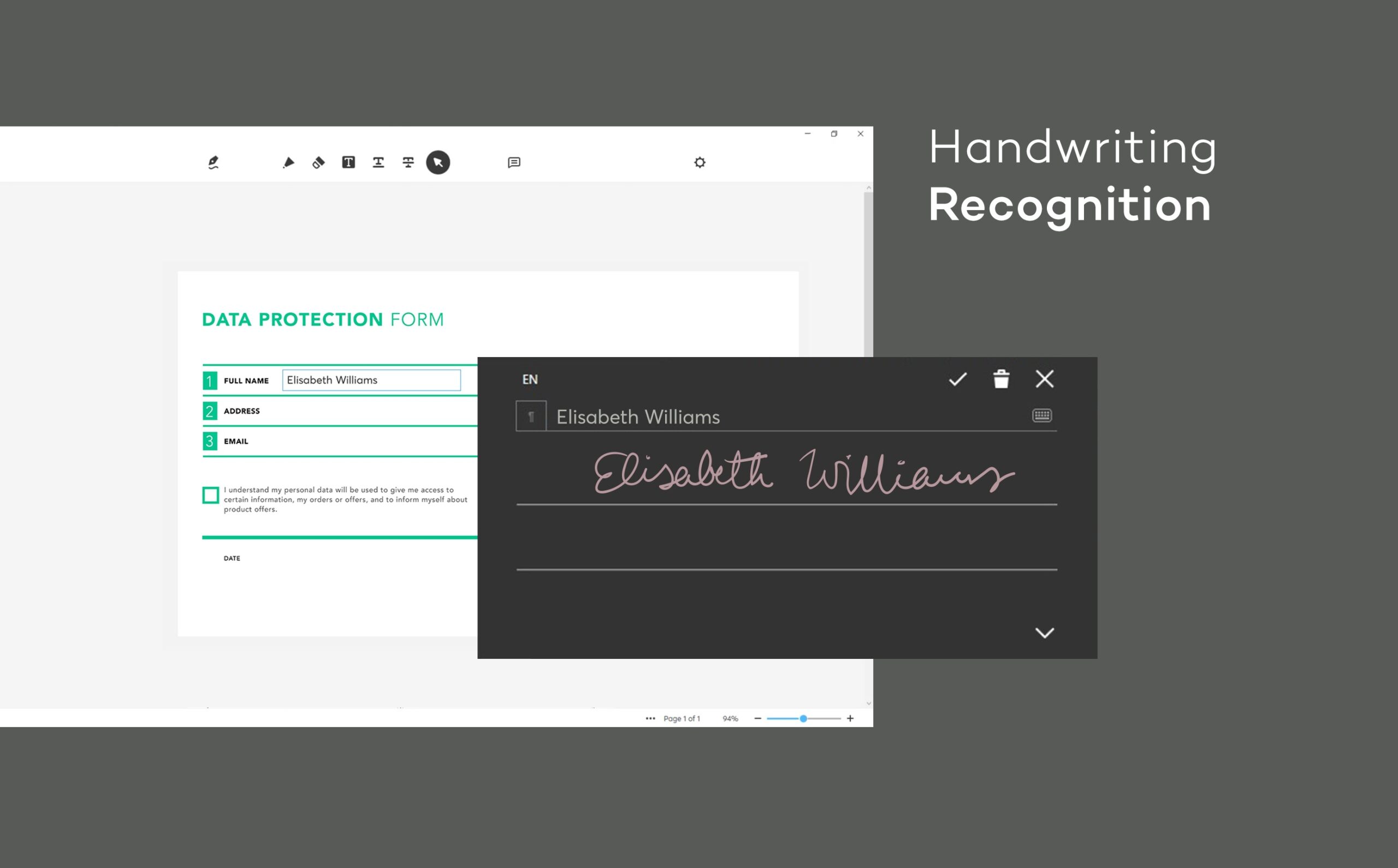The height and width of the screenshot is (868, 1398).
Task: Toggle the consent checkbox on form
Action: (x=211, y=493)
